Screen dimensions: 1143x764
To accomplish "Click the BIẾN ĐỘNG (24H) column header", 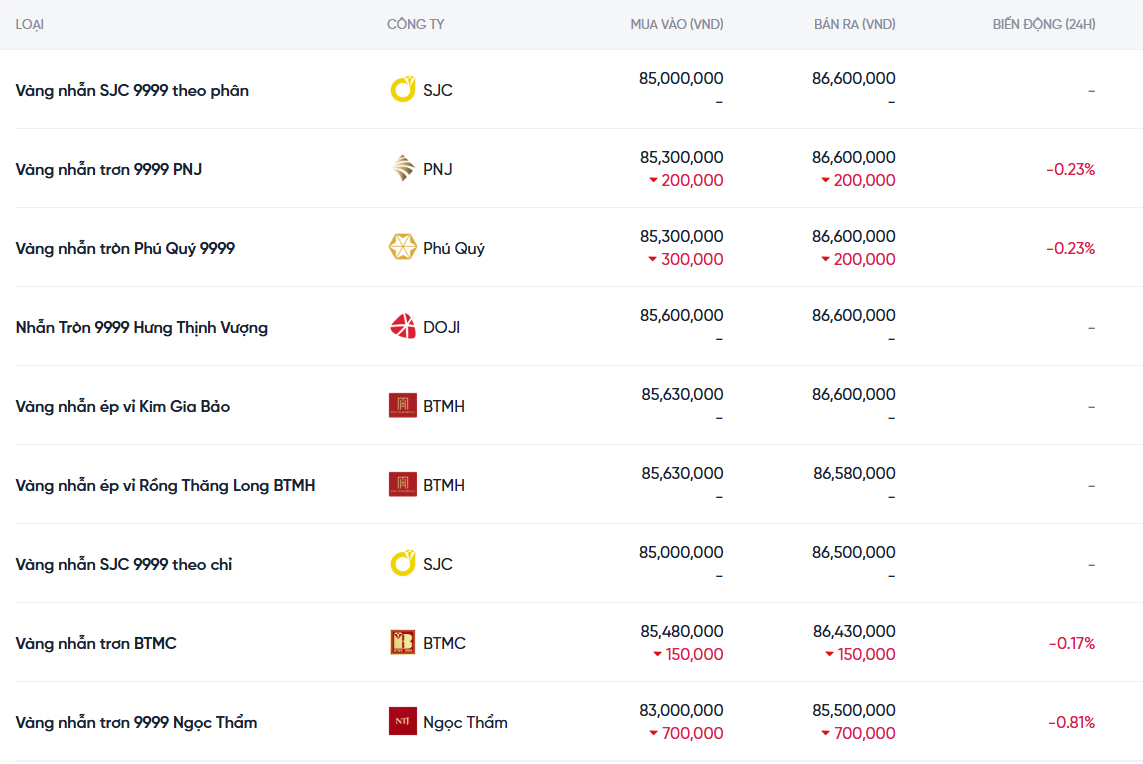I will click(1044, 25).
